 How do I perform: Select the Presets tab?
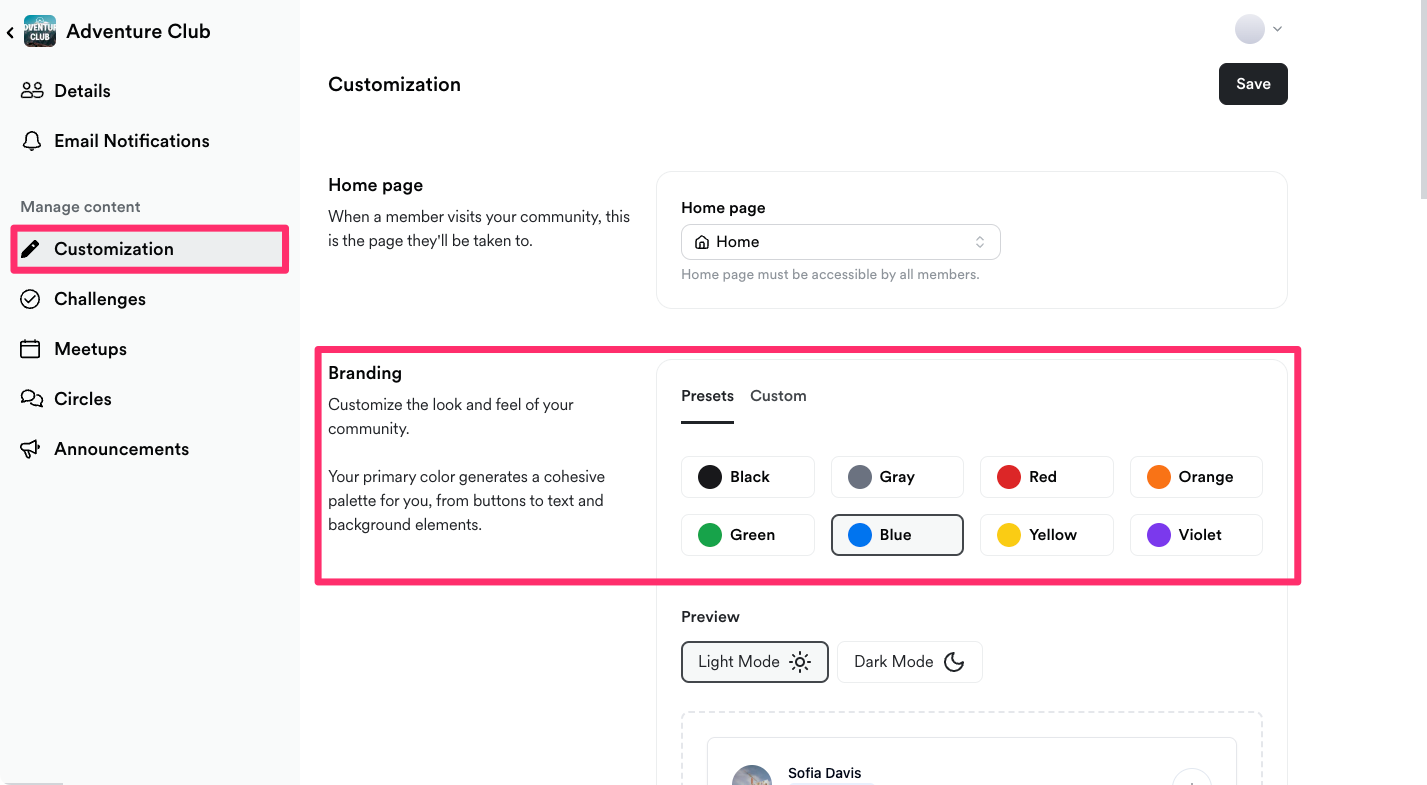[x=708, y=396]
